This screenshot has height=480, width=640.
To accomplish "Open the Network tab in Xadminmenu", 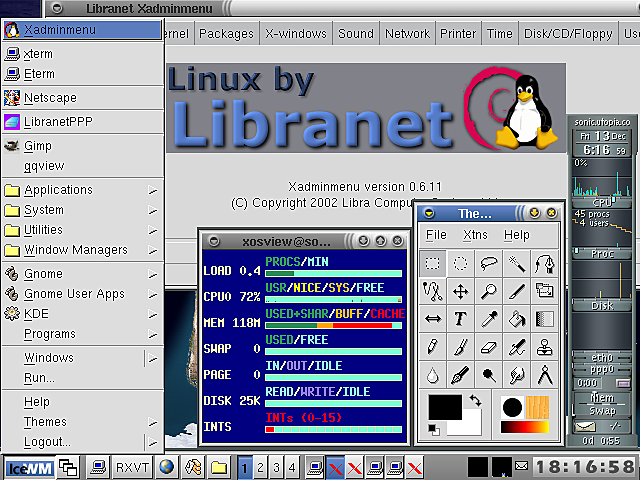I will click(x=407, y=33).
